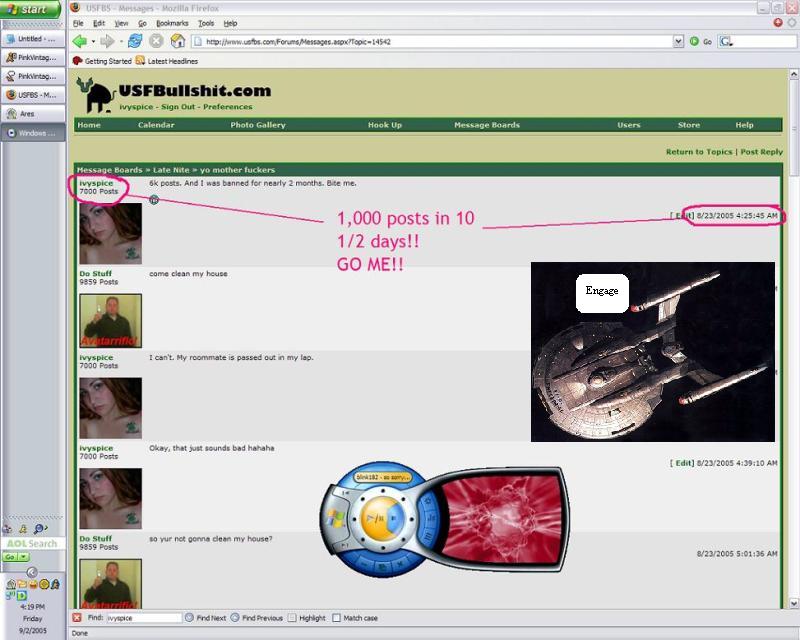Open the Bookmarks menu
The width and height of the screenshot is (800, 640).
pos(172,23)
